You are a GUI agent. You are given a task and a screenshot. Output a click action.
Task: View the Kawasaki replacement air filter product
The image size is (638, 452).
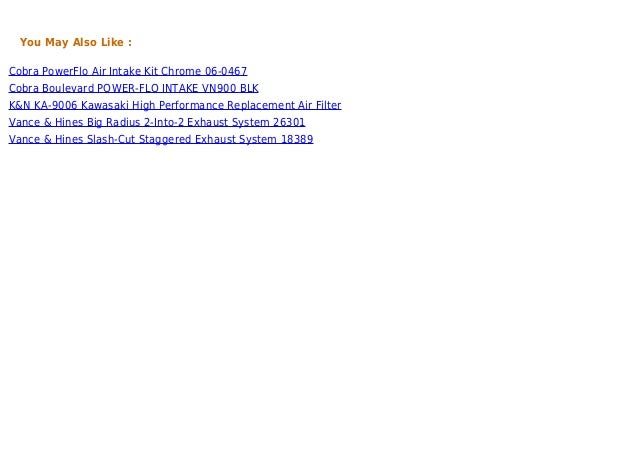175,105
